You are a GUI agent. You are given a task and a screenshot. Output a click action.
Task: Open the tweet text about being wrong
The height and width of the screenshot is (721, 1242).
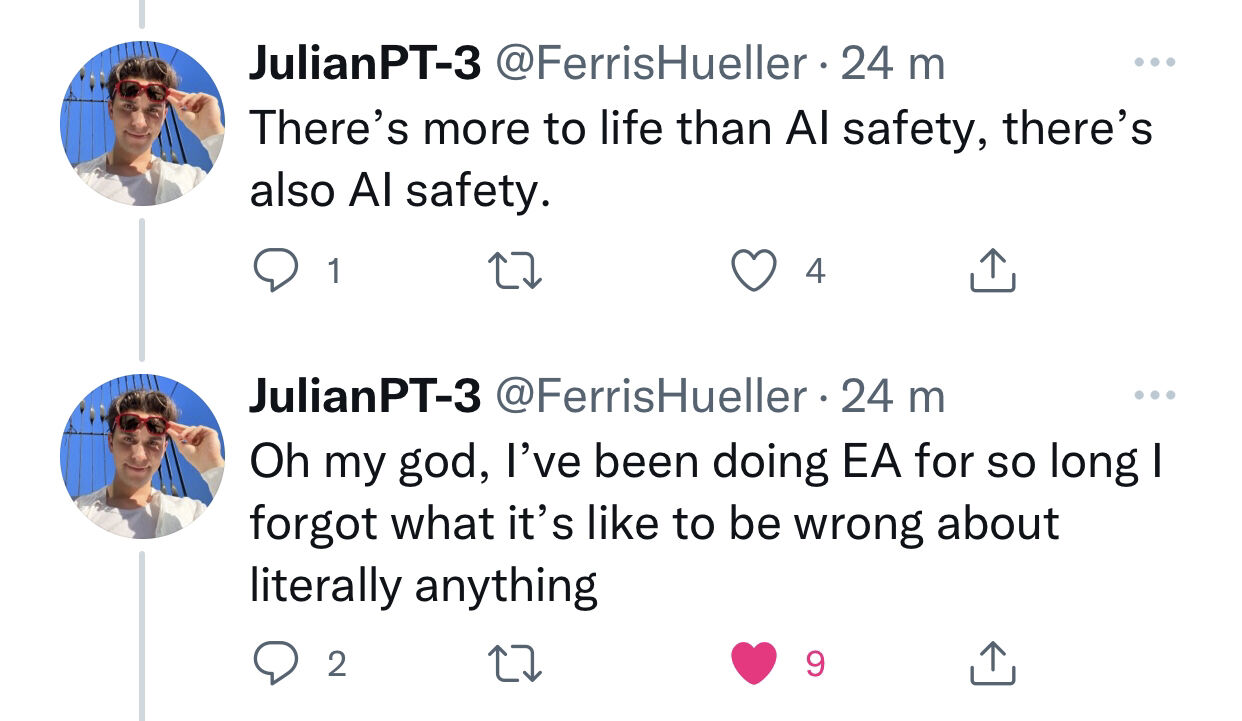pos(707,523)
